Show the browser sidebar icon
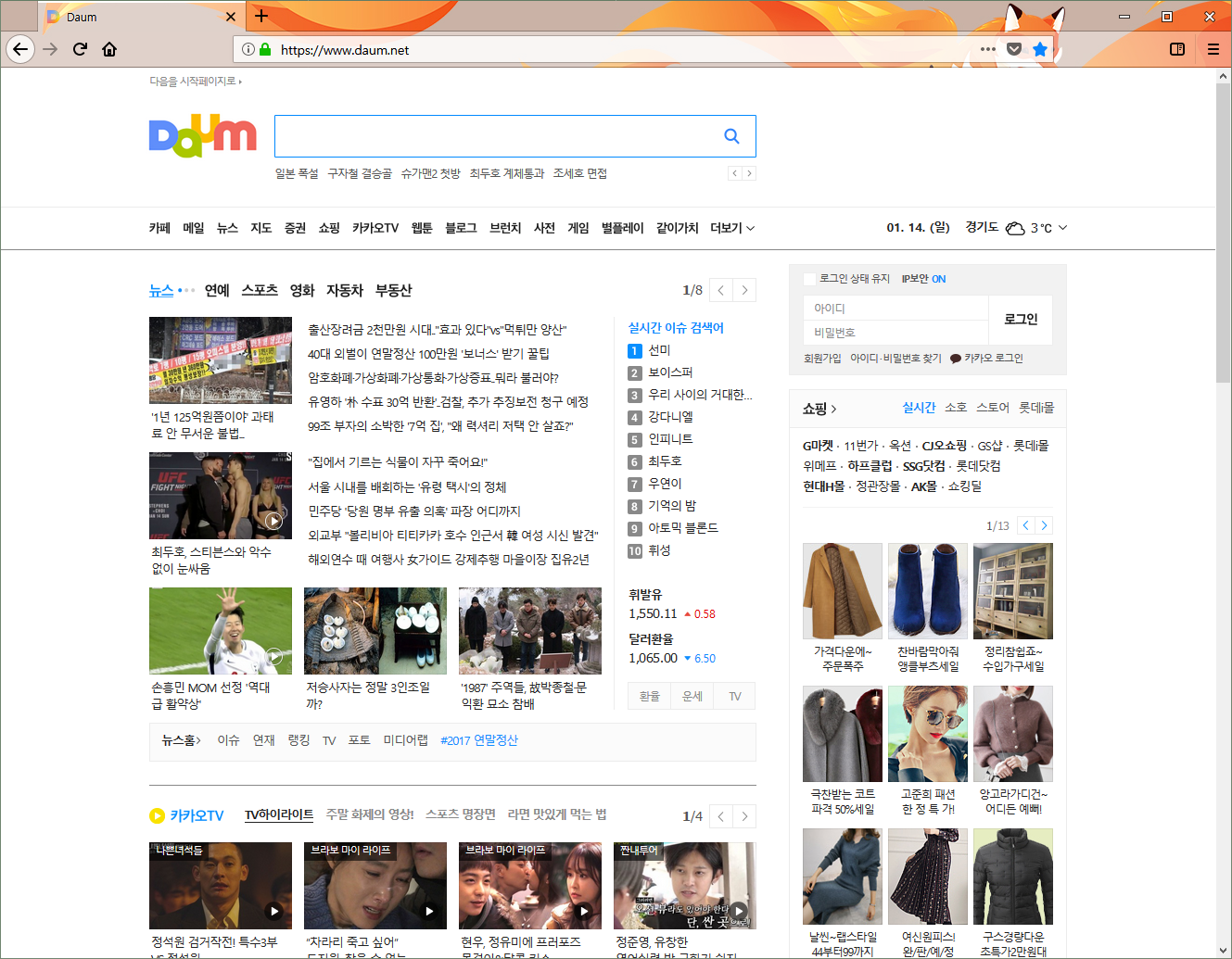 point(1177,49)
